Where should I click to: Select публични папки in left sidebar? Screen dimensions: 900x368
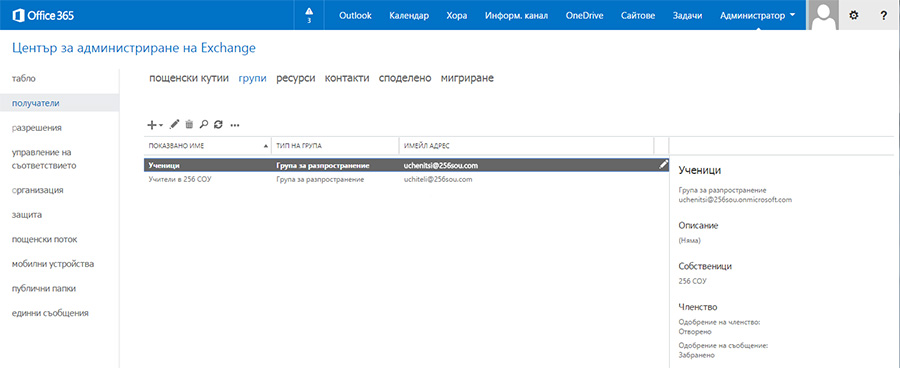44,289
